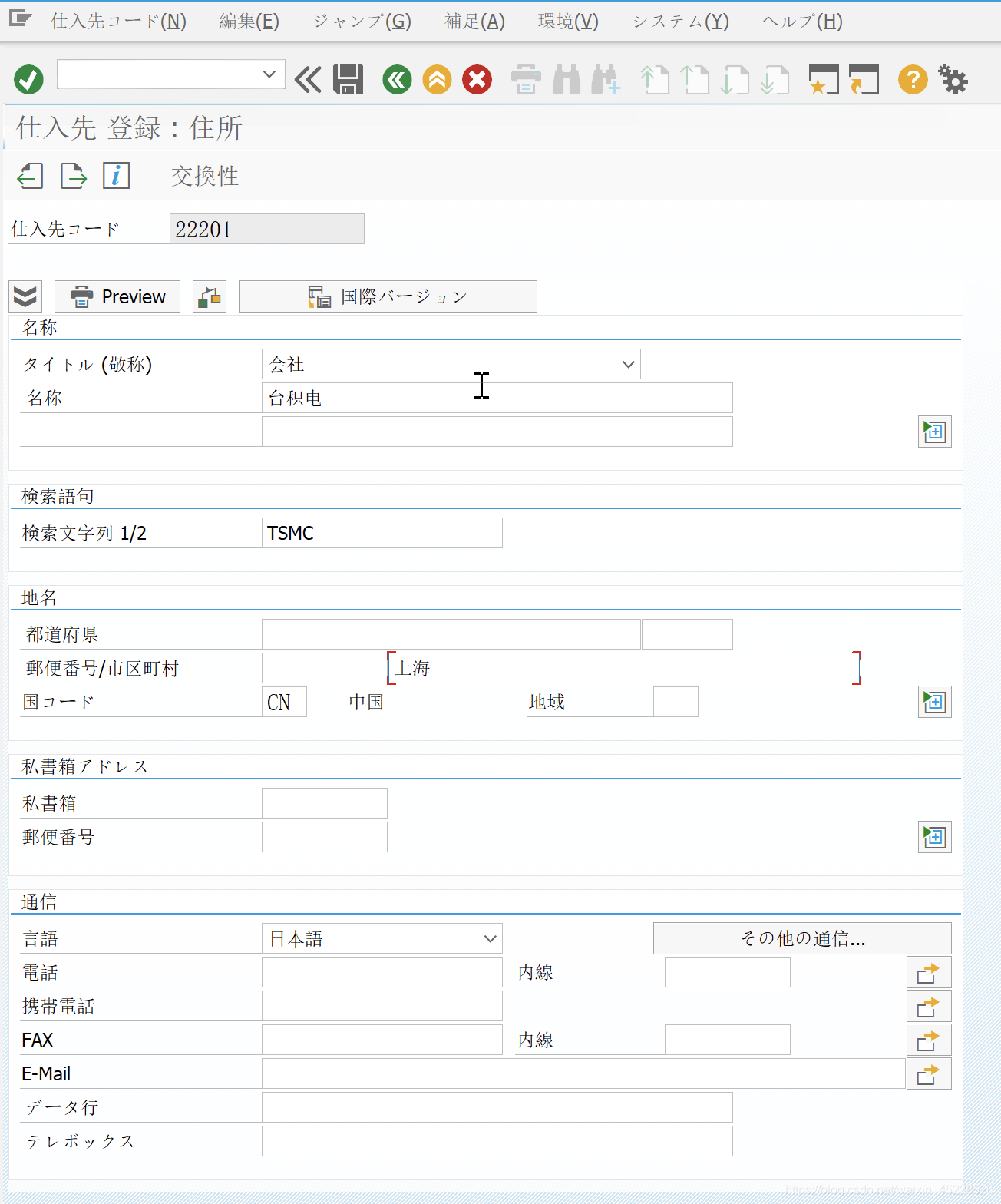The image size is (1001, 1204).
Task: Open the 環境(V) menu
Action: coord(568,21)
